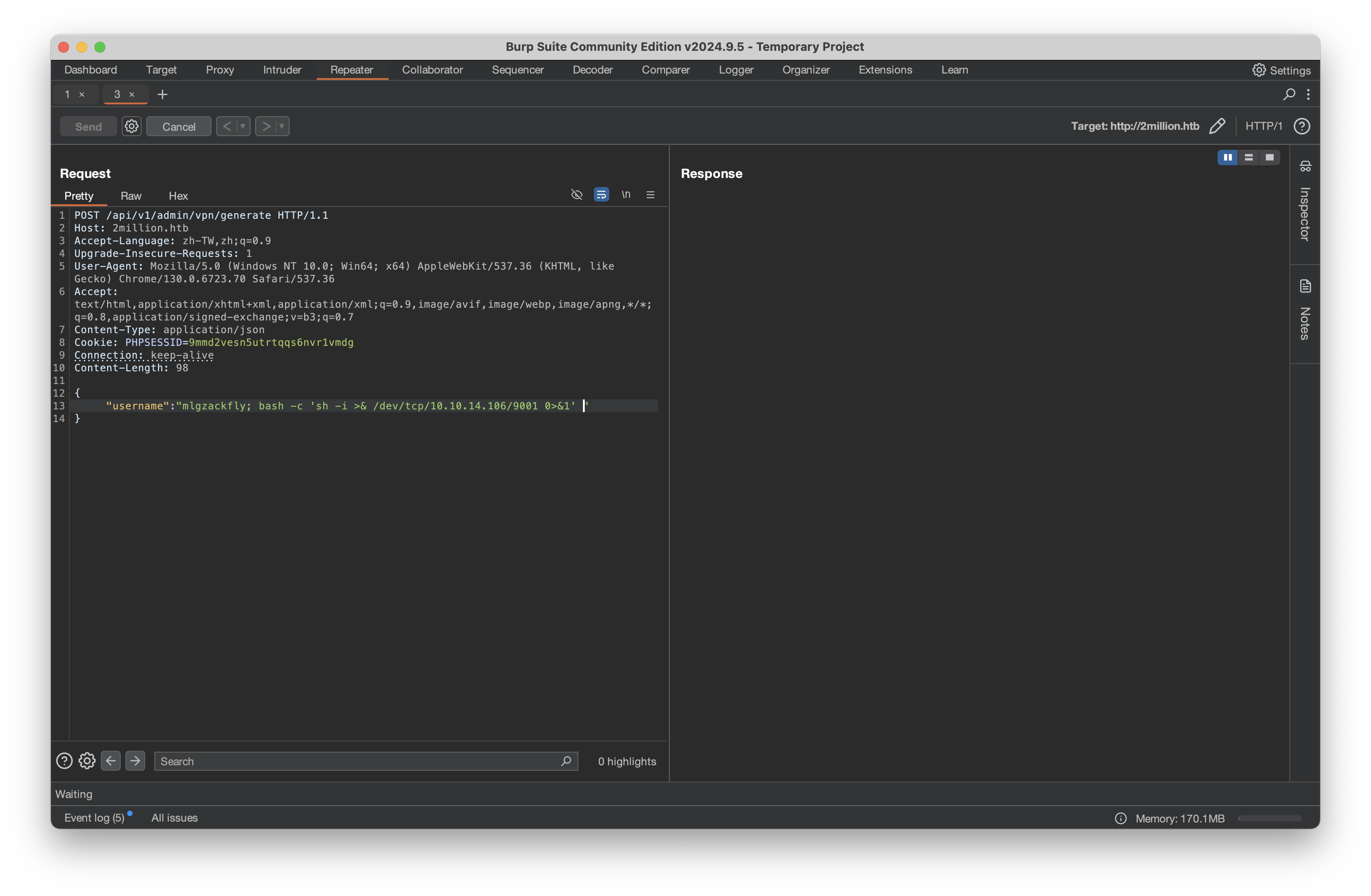Expand the next history dropdown arrow
Viewport: 1371px width, 896px height.
[281, 126]
